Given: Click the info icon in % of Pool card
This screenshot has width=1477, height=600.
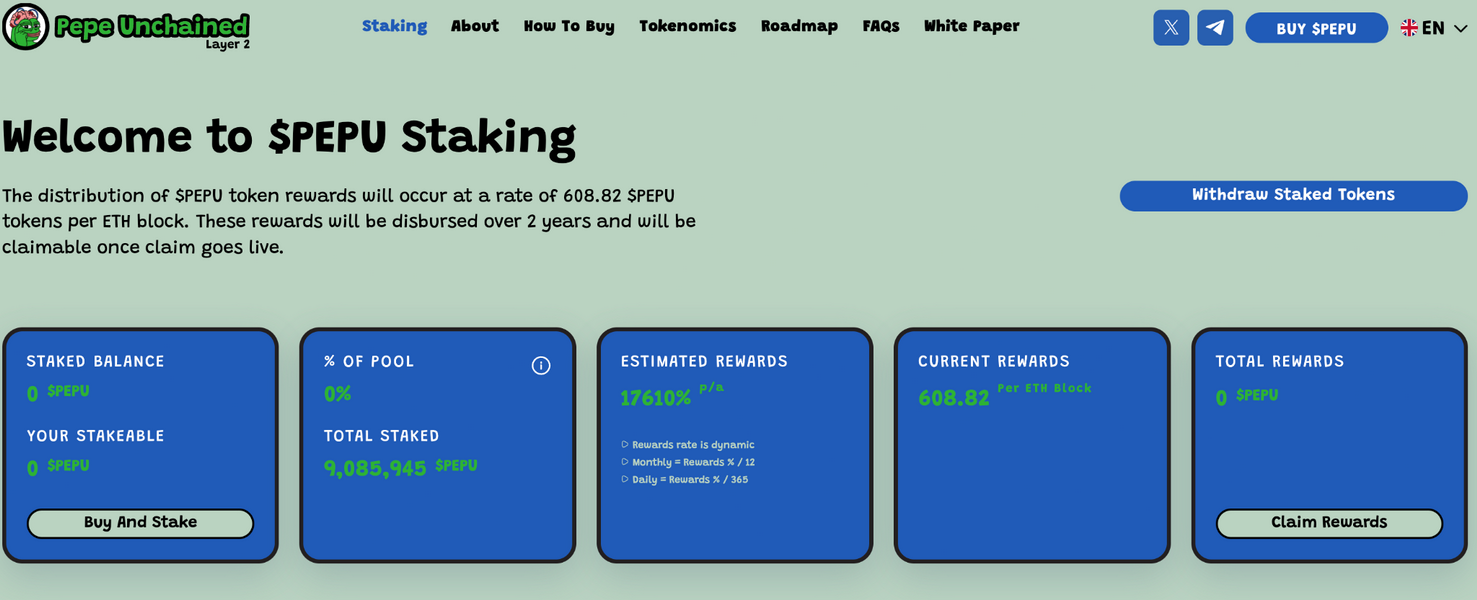Looking at the screenshot, I should click(x=541, y=366).
